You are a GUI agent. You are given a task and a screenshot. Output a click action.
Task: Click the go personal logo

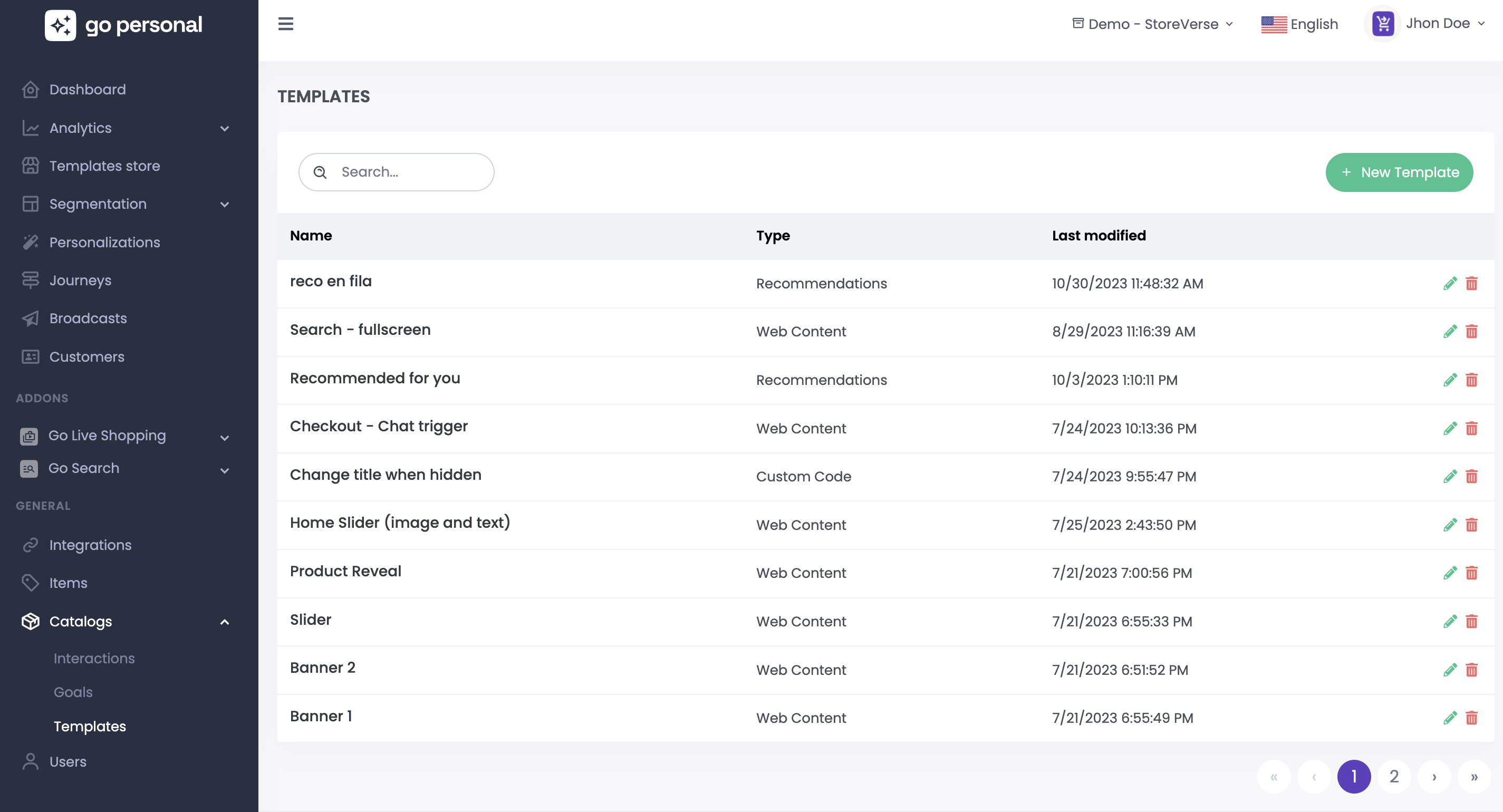[124, 25]
